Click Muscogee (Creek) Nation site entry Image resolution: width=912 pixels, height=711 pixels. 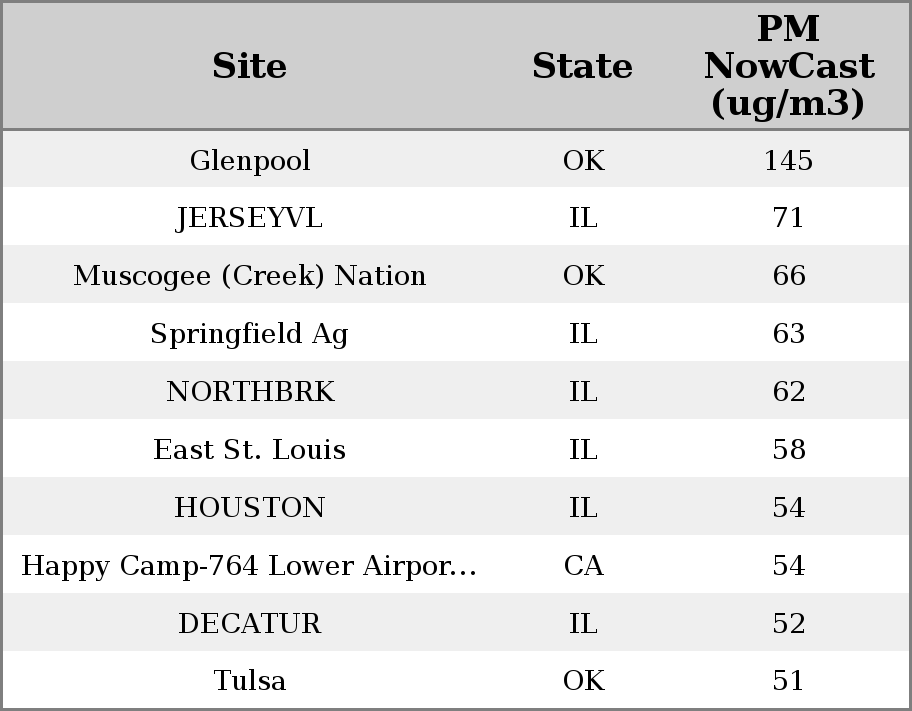point(249,276)
